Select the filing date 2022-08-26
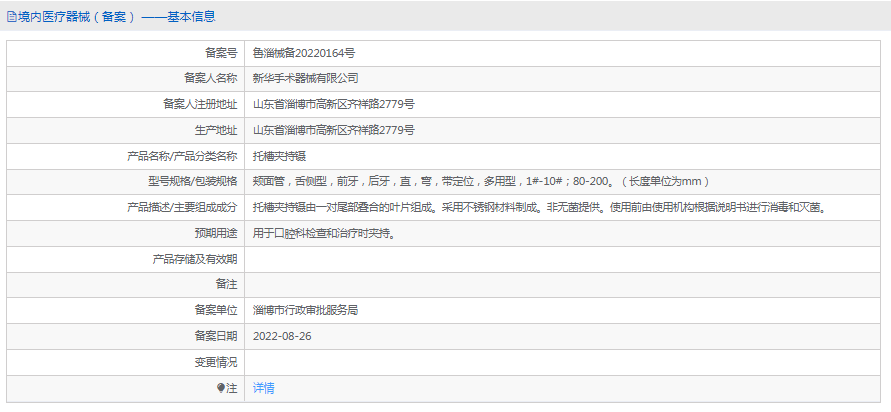 click(282, 336)
